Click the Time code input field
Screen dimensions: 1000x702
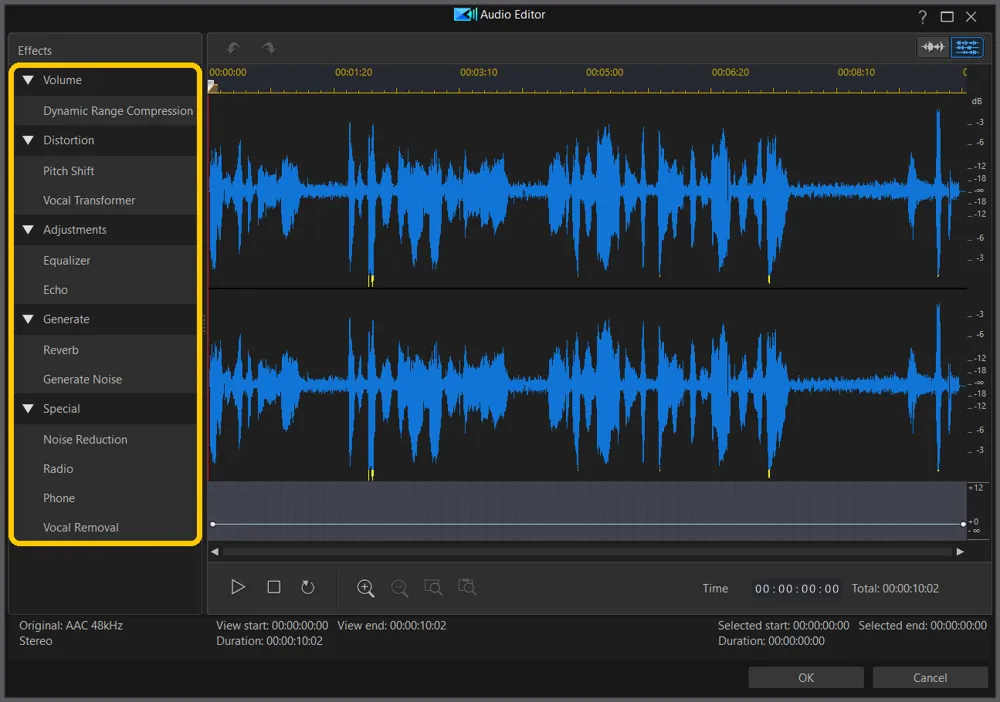[x=797, y=589]
